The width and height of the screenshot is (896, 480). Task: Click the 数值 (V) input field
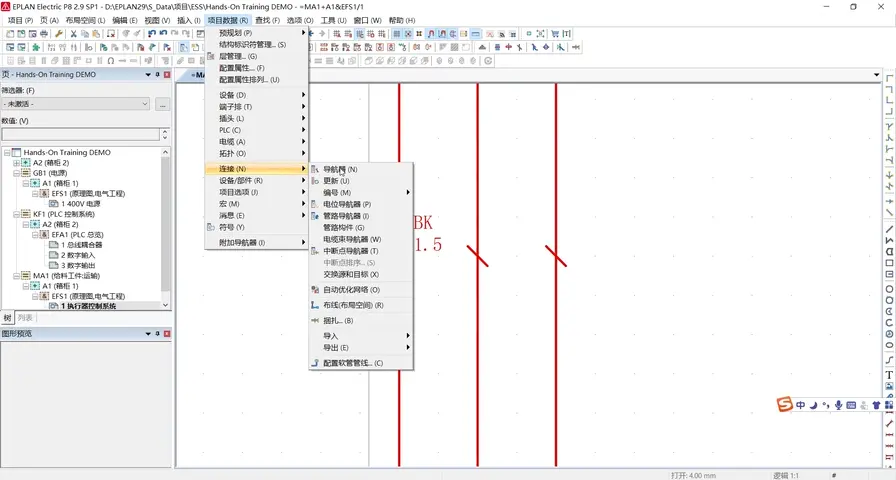click(x=81, y=134)
